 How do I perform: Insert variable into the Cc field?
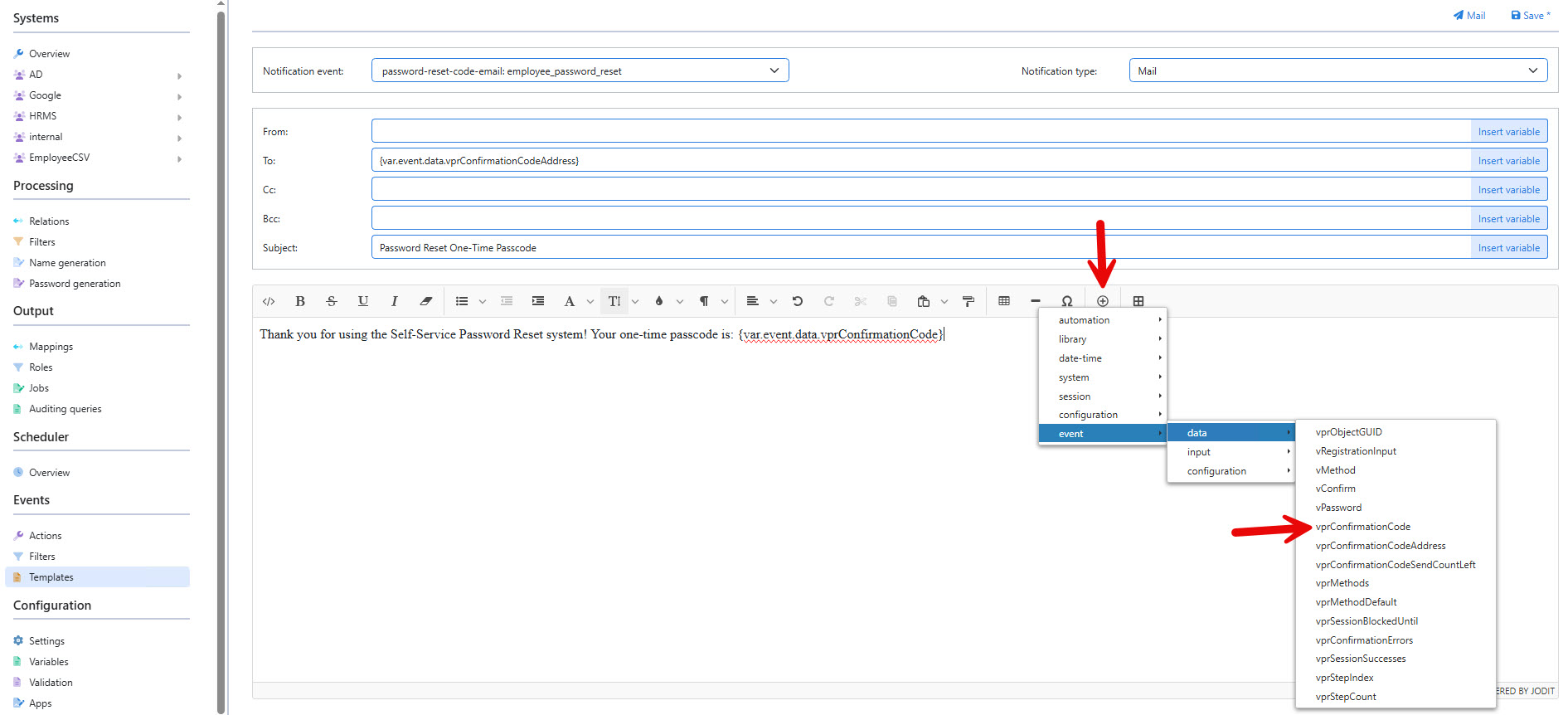(1508, 190)
